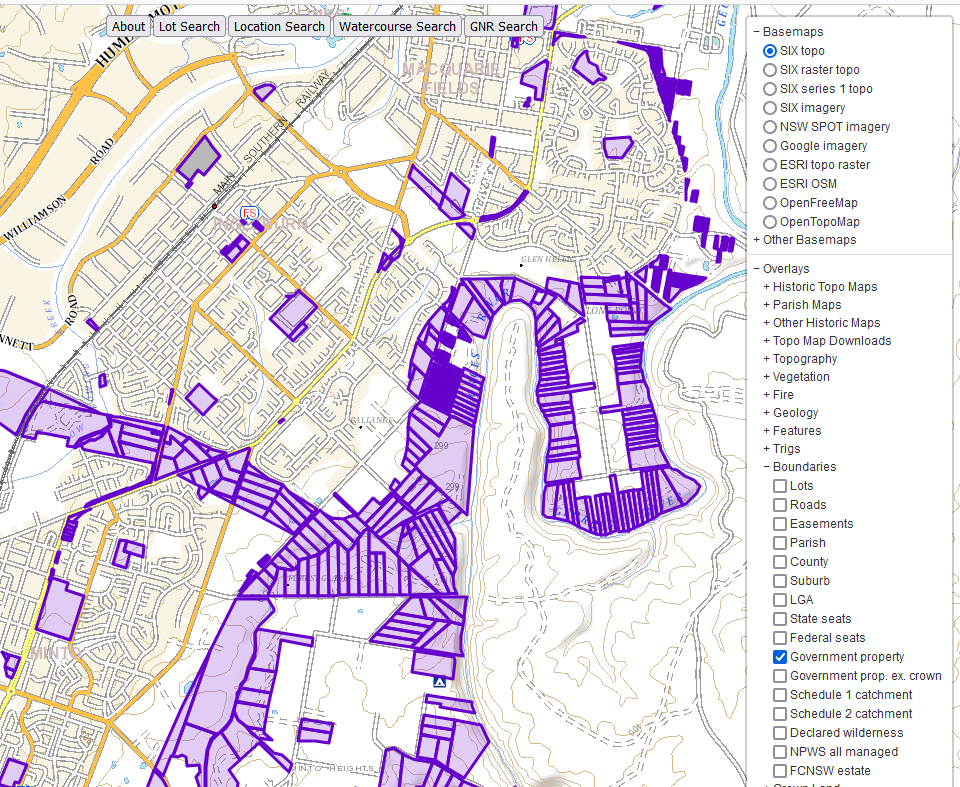Collapse the Boundaries overlay group
The height and width of the screenshot is (787, 960).
tap(799, 467)
